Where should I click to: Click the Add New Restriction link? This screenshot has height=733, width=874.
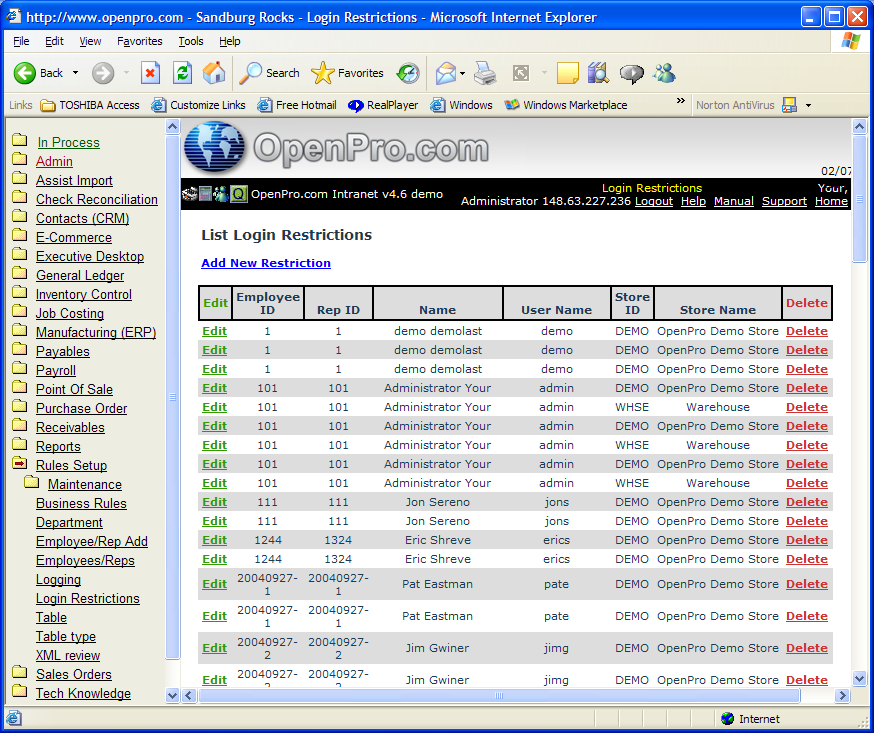(x=265, y=263)
